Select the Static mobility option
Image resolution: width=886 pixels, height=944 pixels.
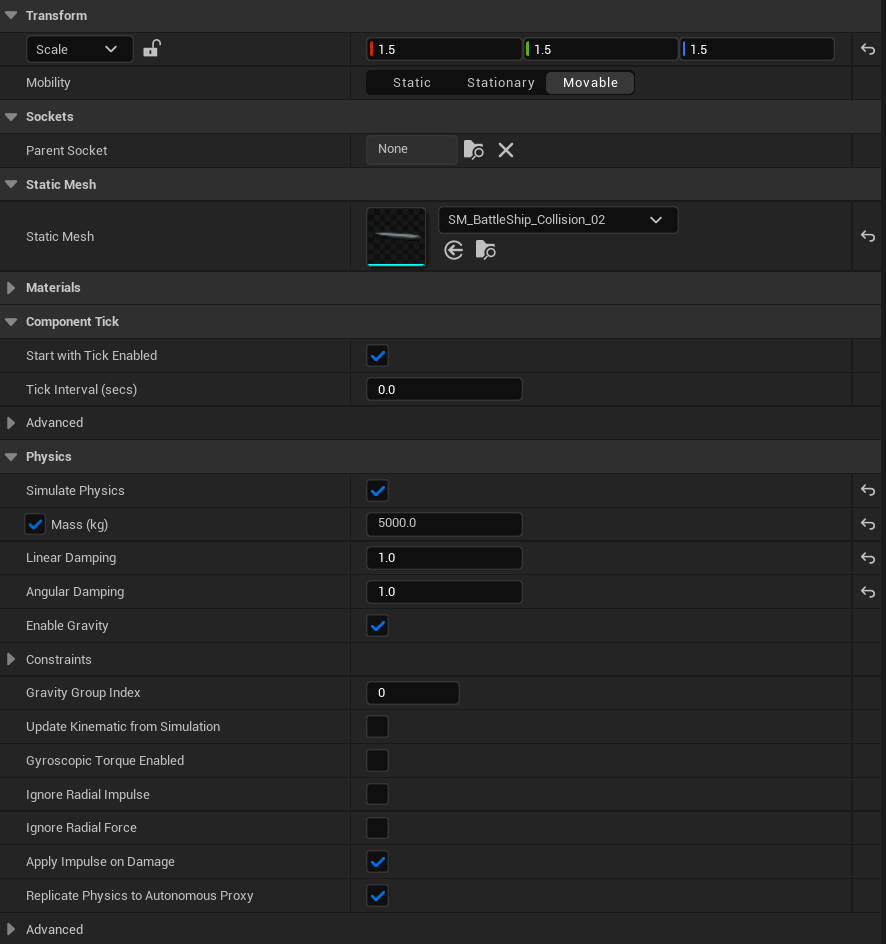click(x=411, y=82)
